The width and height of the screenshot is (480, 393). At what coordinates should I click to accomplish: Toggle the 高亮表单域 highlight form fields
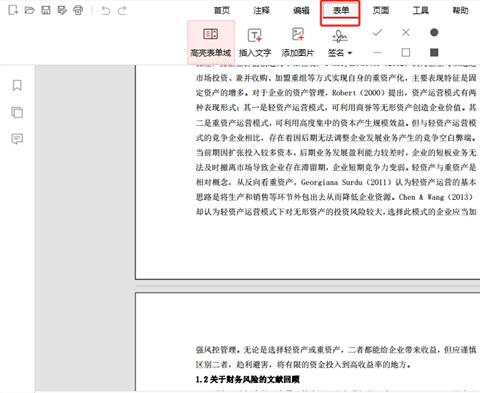pos(211,42)
